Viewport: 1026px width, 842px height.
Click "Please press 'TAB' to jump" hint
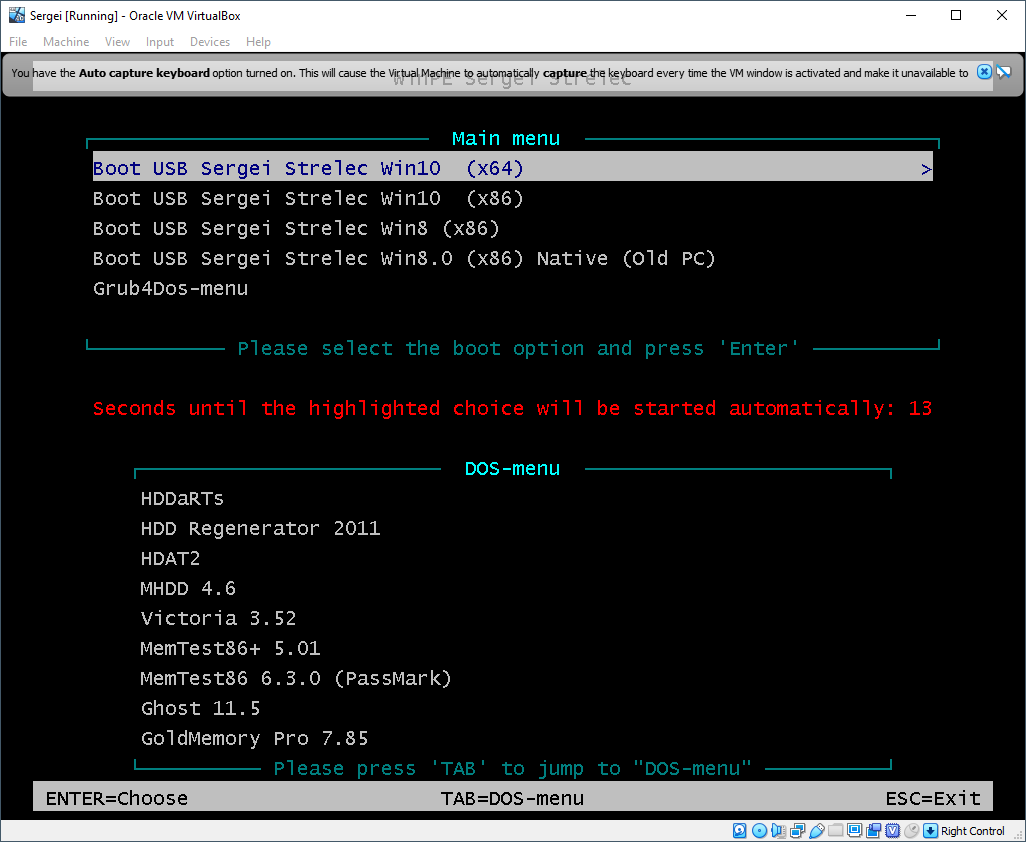click(x=512, y=768)
